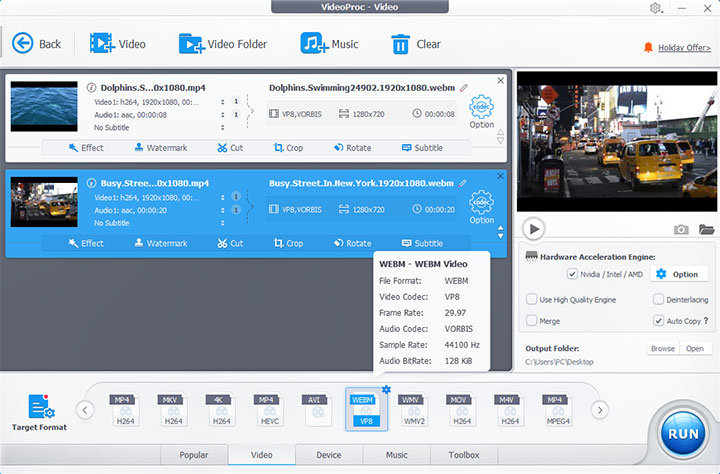Image resolution: width=720 pixels, height=474 pixels.
Task: Open WEBM format settings gear
Action: 386,389
